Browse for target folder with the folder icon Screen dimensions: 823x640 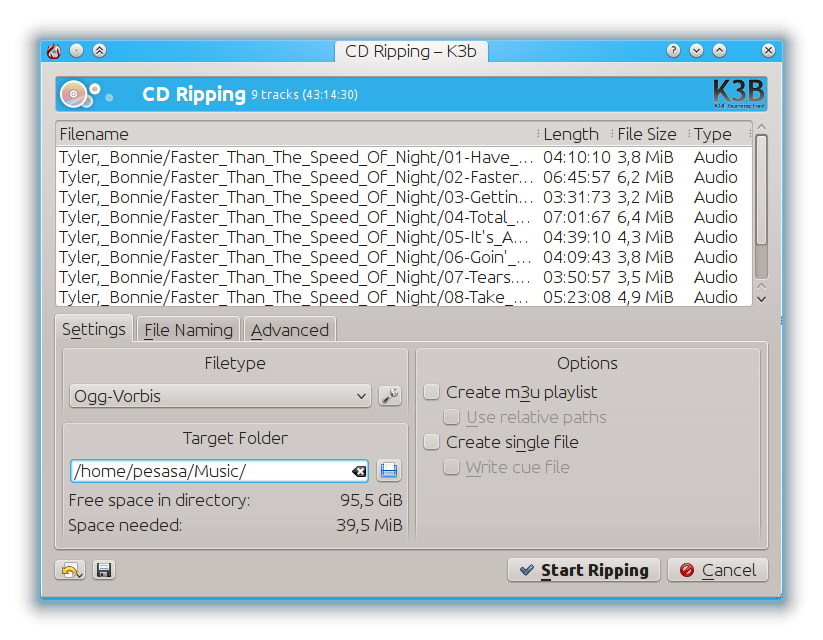389,470
